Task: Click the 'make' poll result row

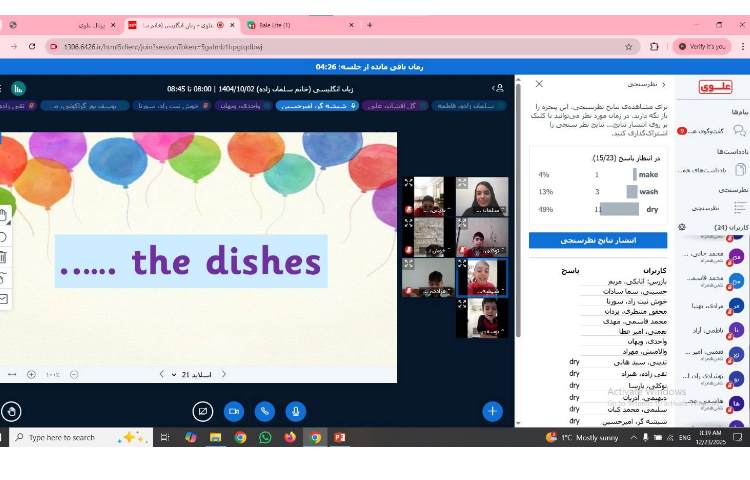Action: click(598, 175)
